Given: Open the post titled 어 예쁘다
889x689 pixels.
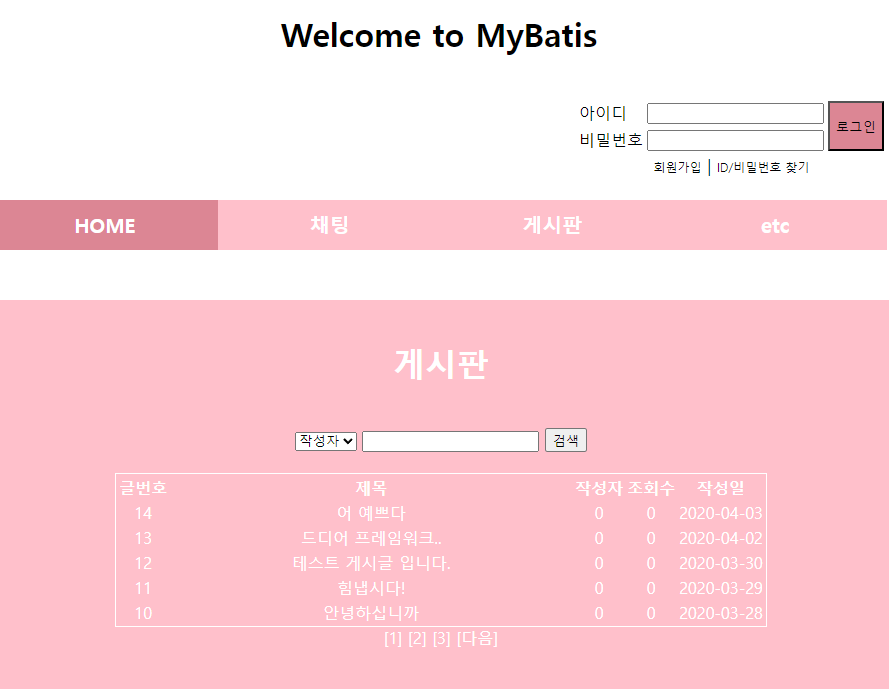Looking at the screenshot, I should click(x=371, y=513).
